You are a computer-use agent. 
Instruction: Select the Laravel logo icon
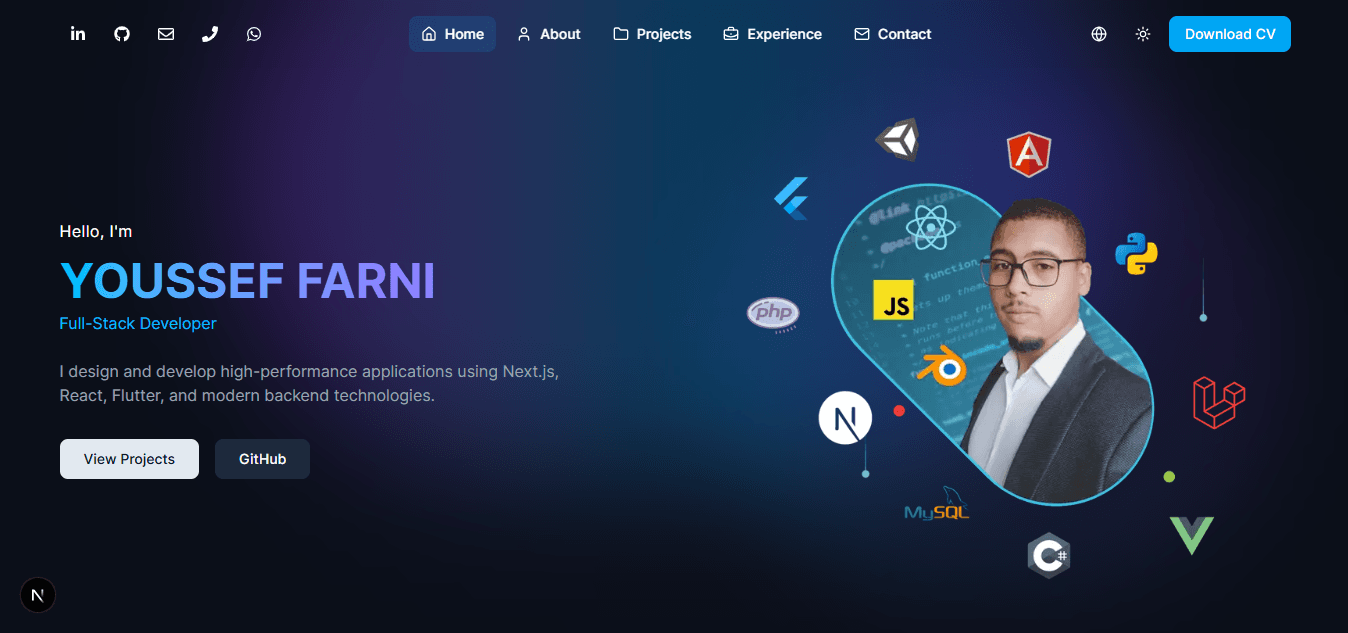click(x=1216, y=402)
